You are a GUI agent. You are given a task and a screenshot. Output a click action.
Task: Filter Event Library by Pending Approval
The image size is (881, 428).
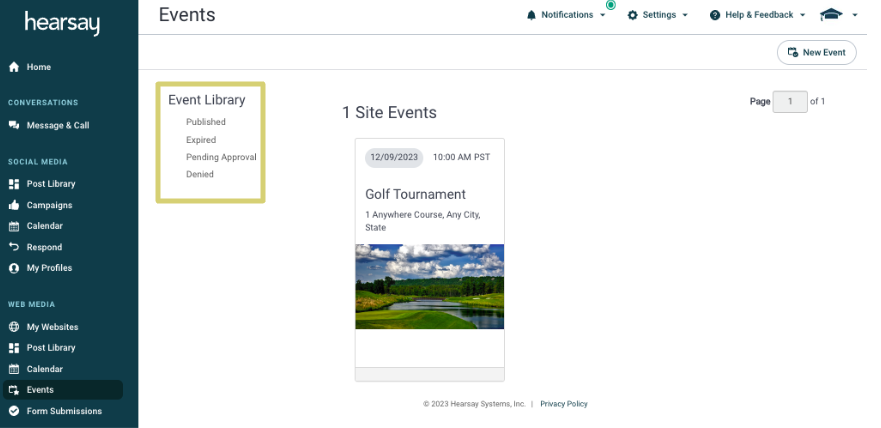click(x=221, y=157)
